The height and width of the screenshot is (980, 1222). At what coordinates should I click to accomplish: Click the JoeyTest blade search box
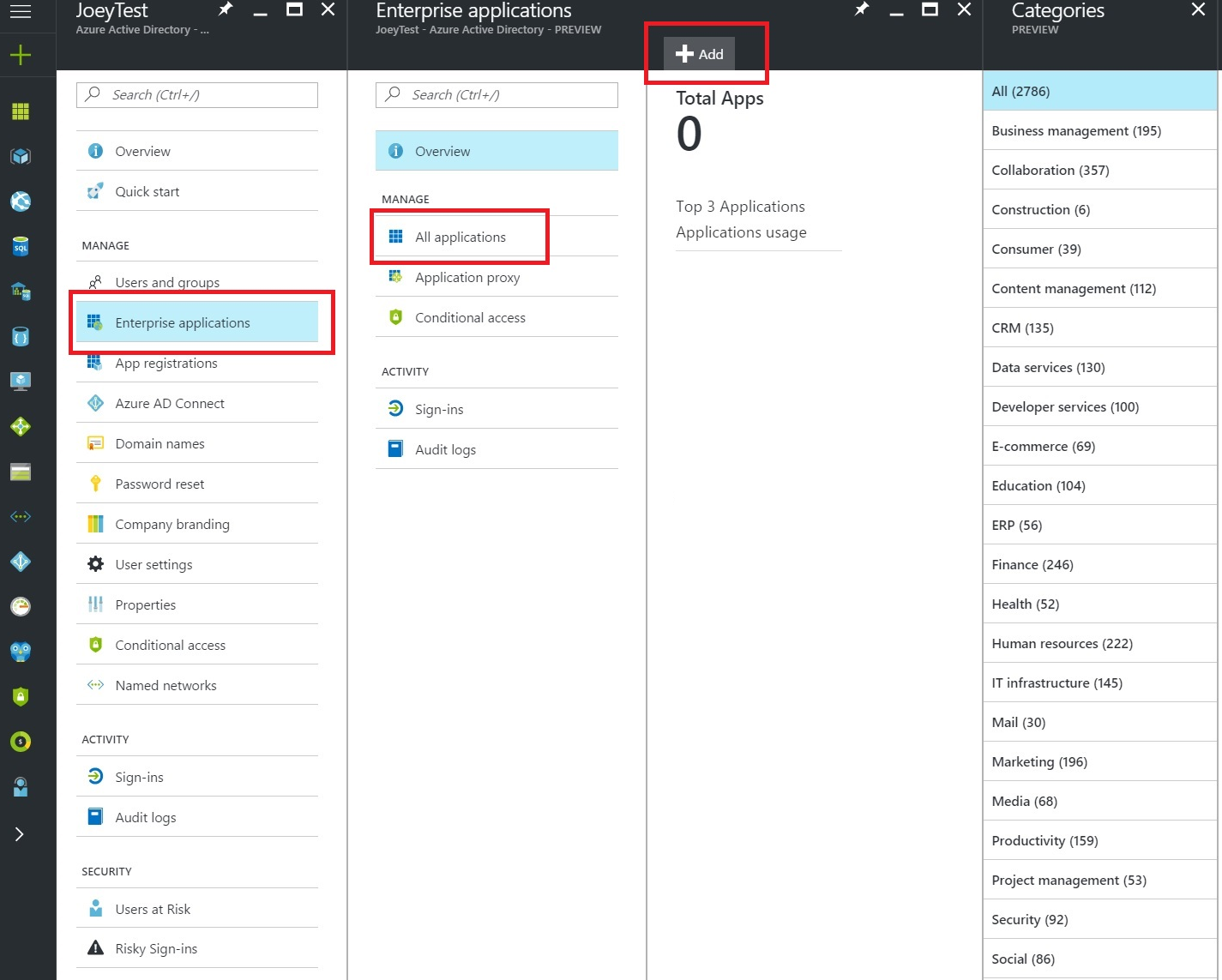click(197, 95)
